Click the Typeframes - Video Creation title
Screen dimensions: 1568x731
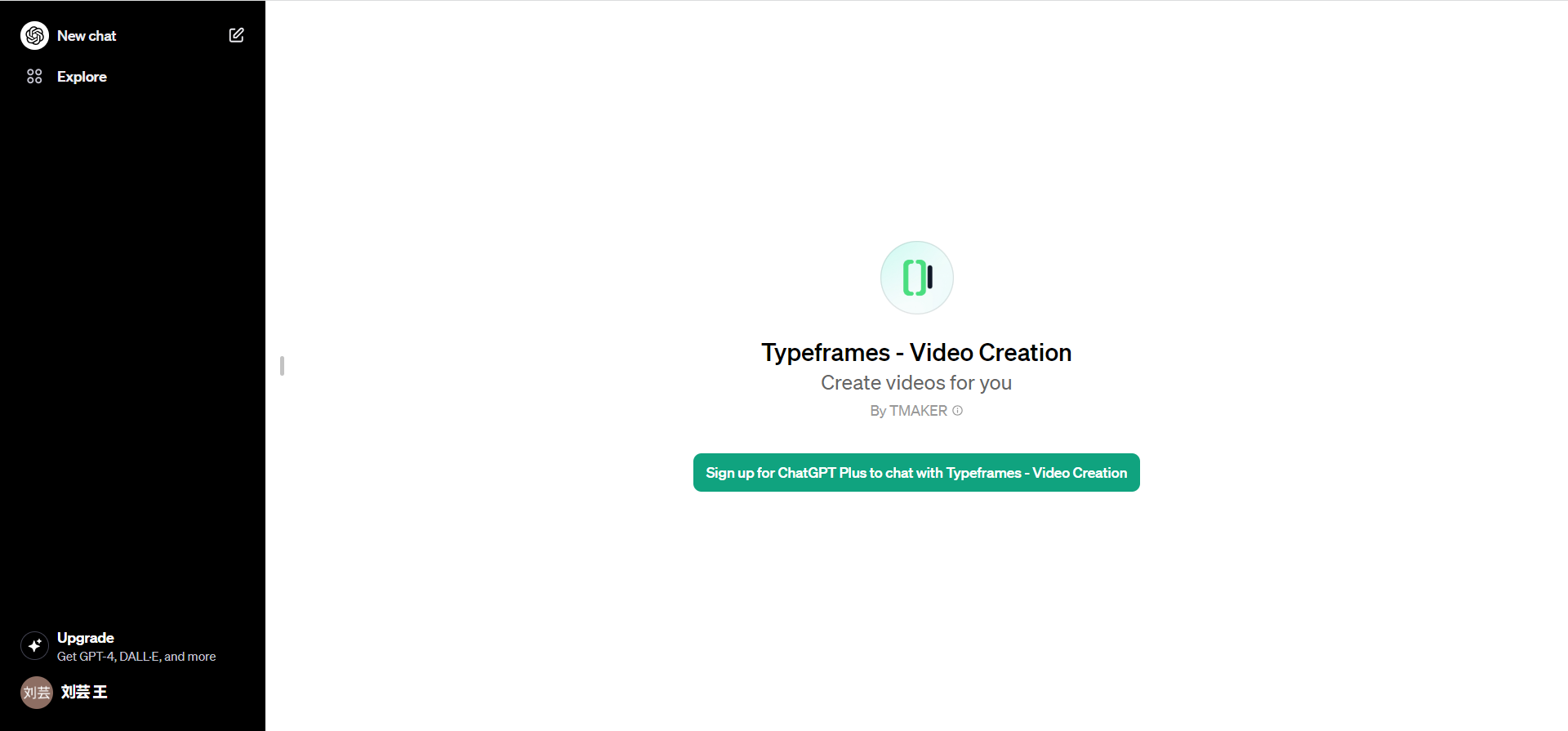[x=916, y=353]
